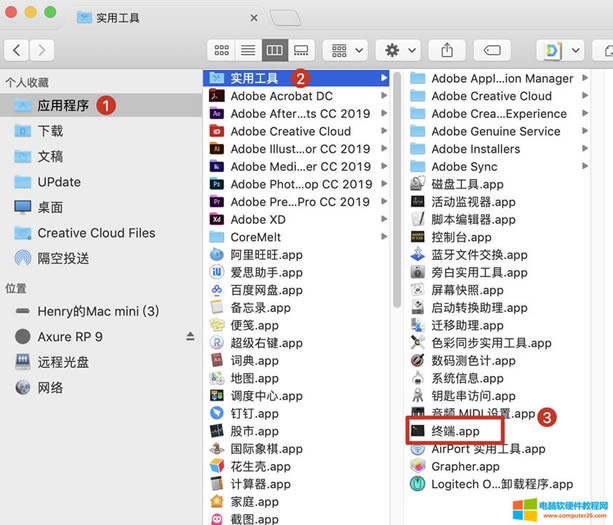Select the 实用工具 folder row

[296, 78]
